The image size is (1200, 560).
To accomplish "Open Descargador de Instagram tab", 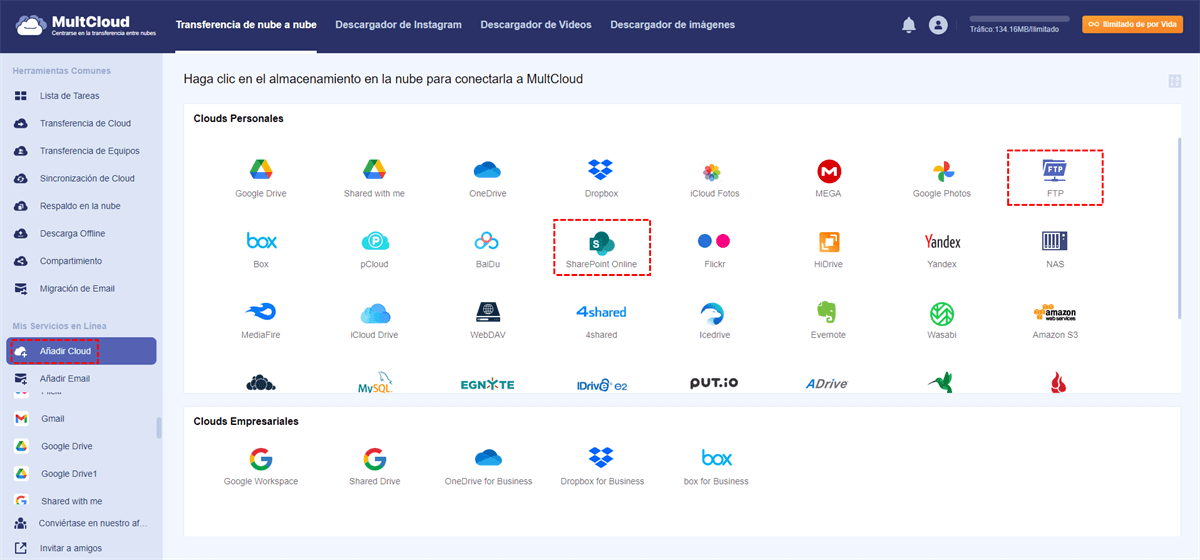I will click(398, 24).
